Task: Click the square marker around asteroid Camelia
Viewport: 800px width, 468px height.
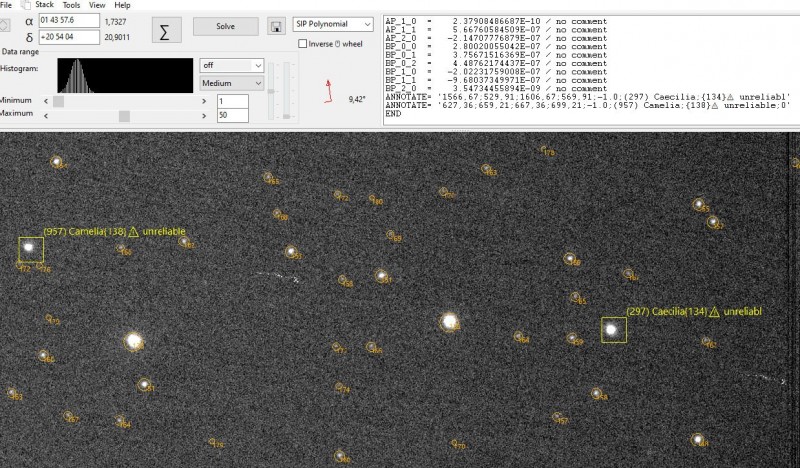Action: (x=31, y=250)
